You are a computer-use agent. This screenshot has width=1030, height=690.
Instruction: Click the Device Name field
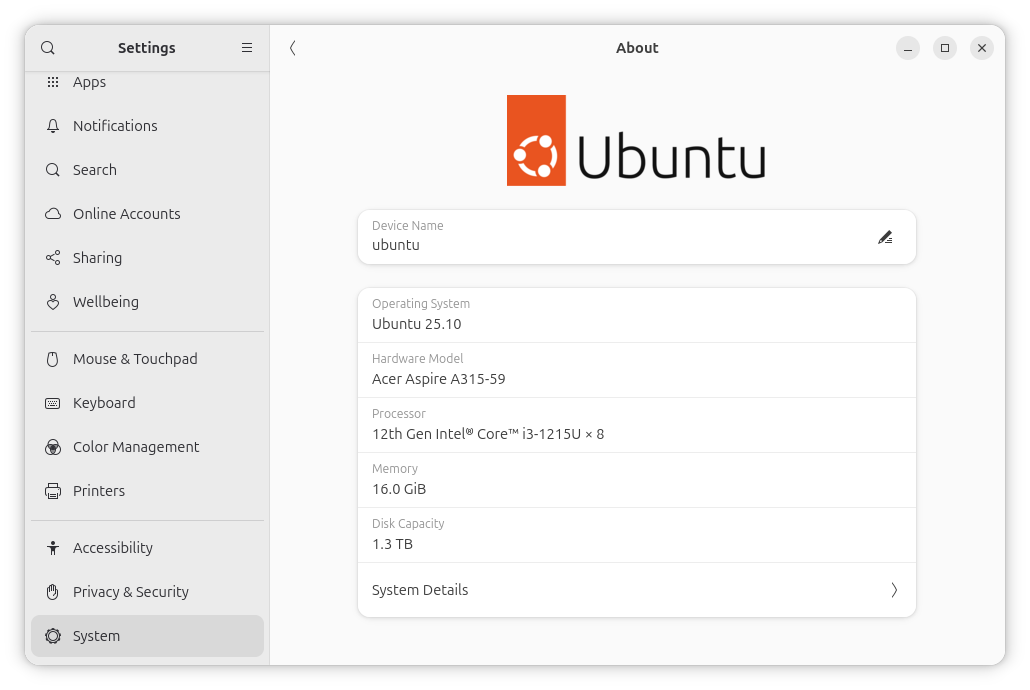[610, 237]
